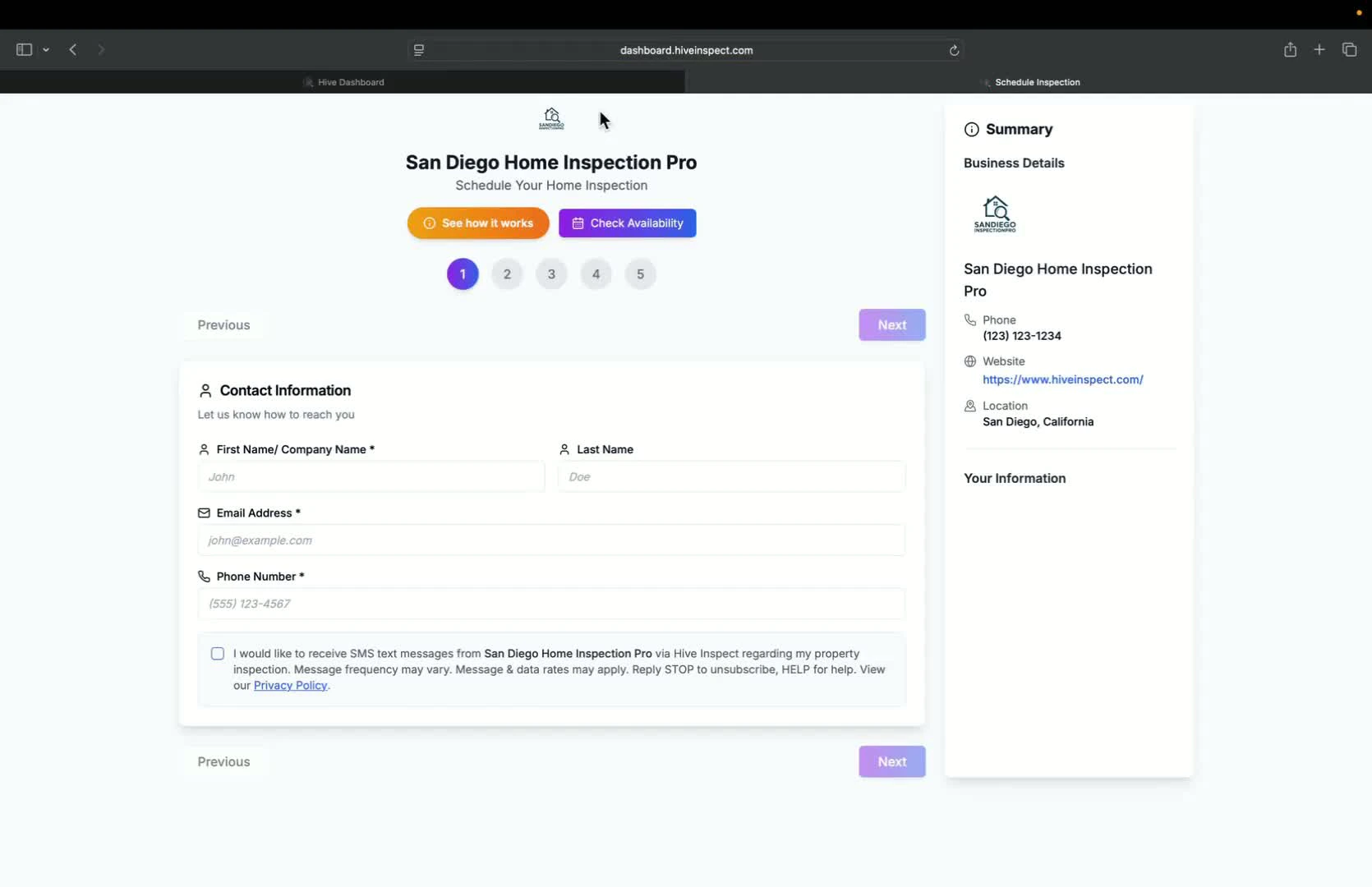
Task: Jump to step 2 circle
Action: [507, 274]
